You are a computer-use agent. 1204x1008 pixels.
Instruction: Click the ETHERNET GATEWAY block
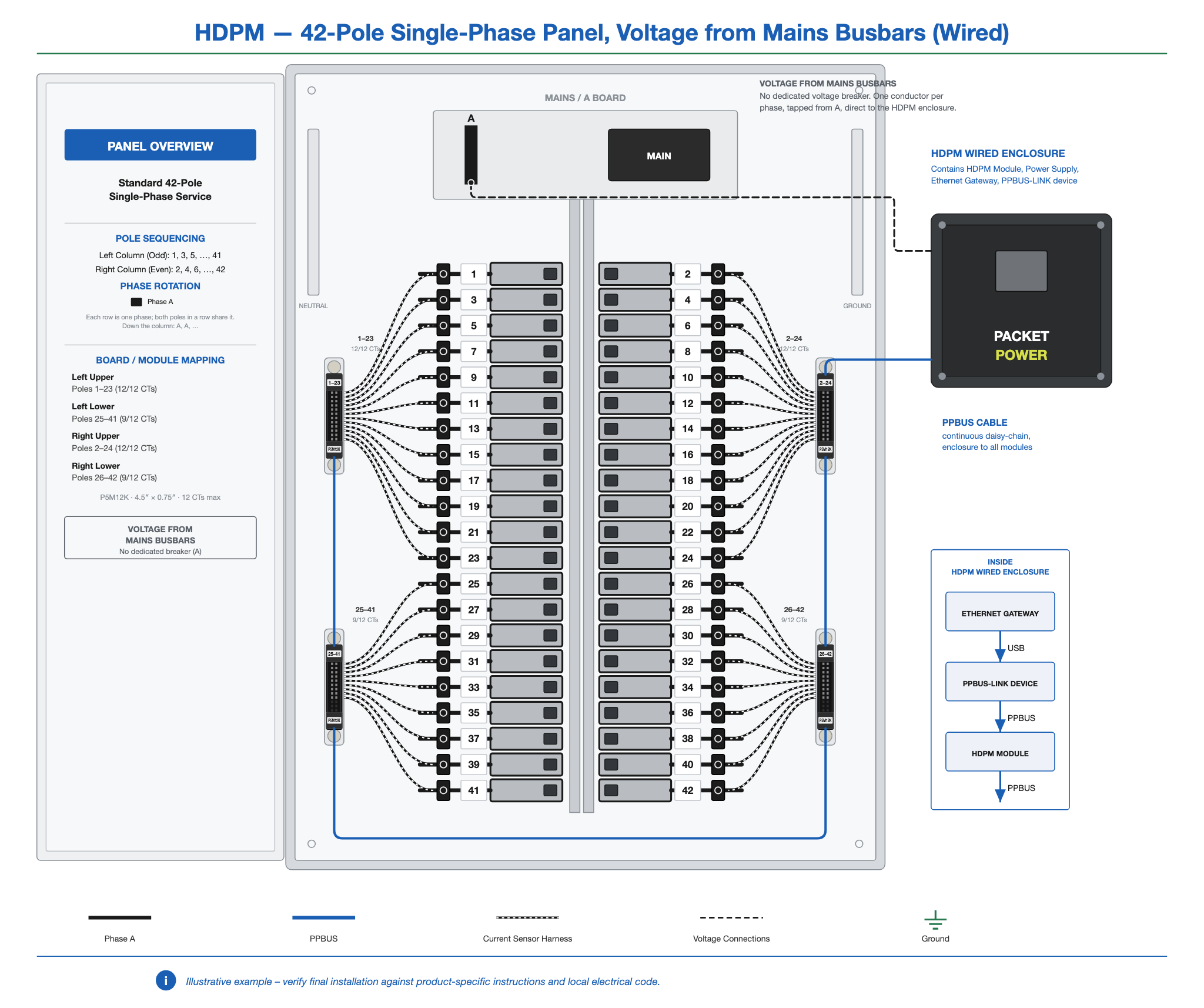pos(1000,612)
